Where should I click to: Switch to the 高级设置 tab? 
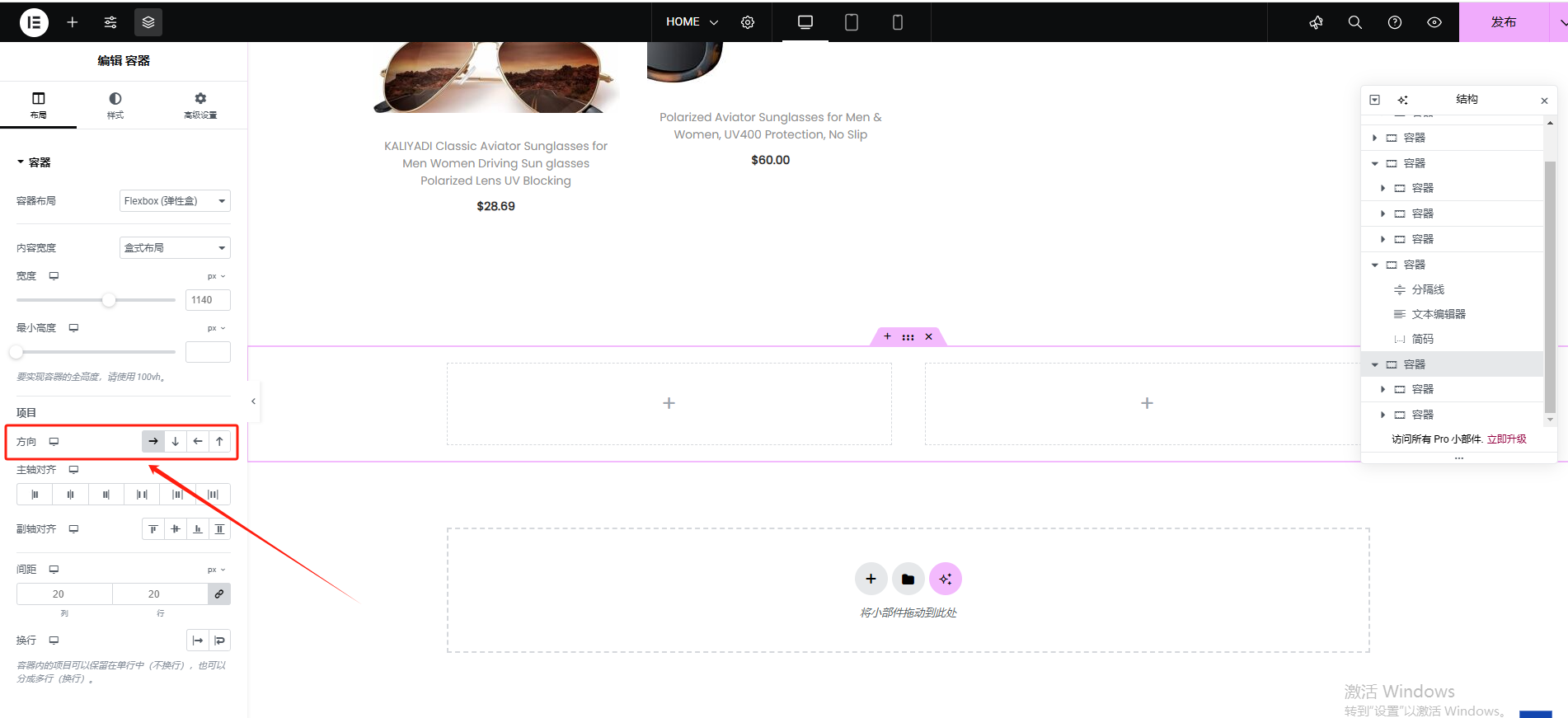tap(200, 105)
